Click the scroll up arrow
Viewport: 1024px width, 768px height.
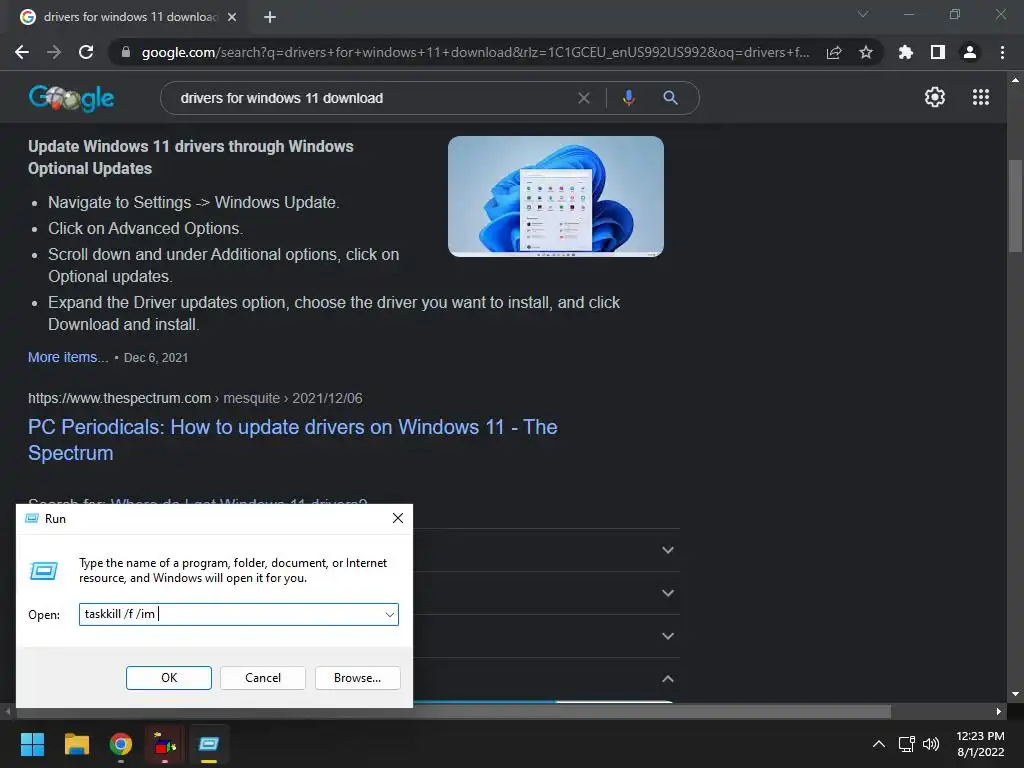point(1015,80)
